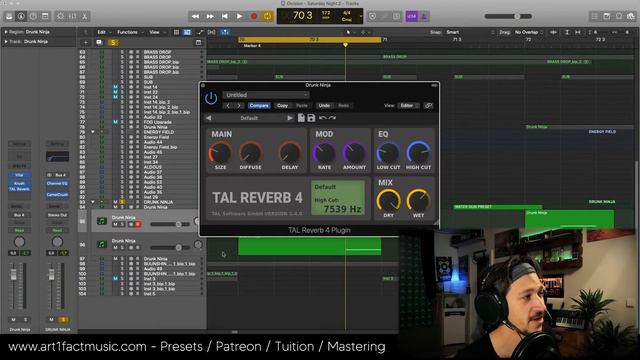Open the Note Pads icon
The image size is (640, 360).
pos(607,16)
